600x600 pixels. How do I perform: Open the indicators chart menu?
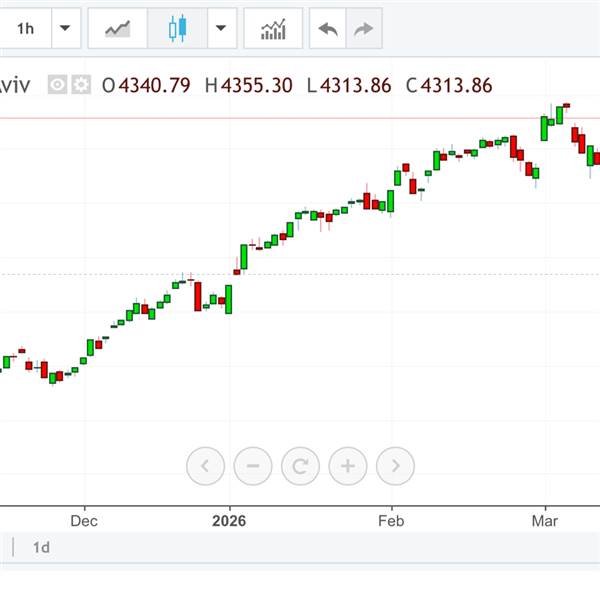[x=273, y=29]
